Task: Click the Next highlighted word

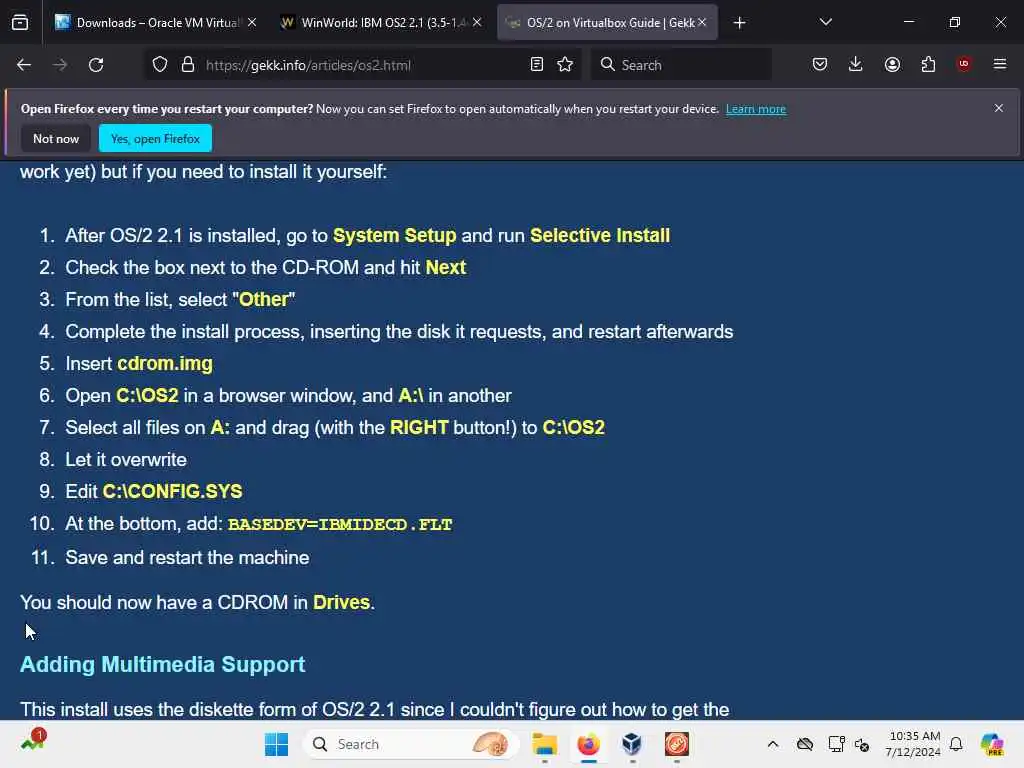Action: tap(445, 268)
